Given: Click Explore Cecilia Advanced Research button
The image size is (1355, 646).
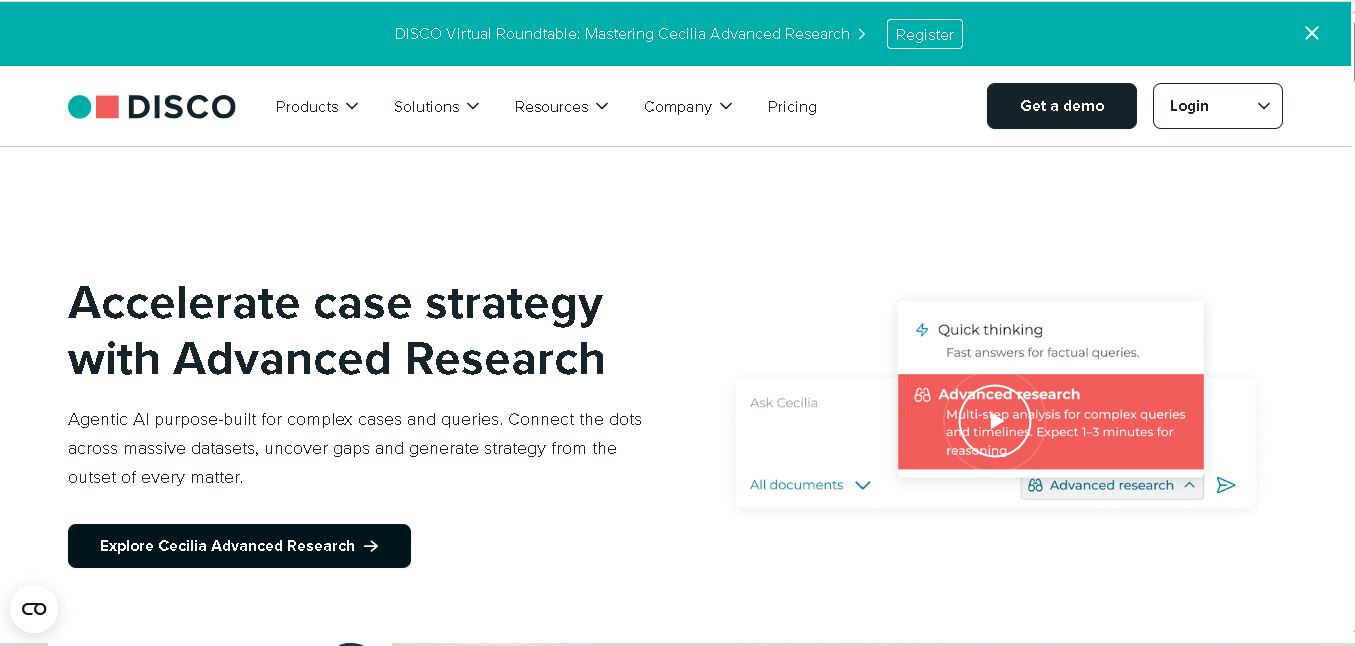Looking at the screenshot, I should 239,546.
